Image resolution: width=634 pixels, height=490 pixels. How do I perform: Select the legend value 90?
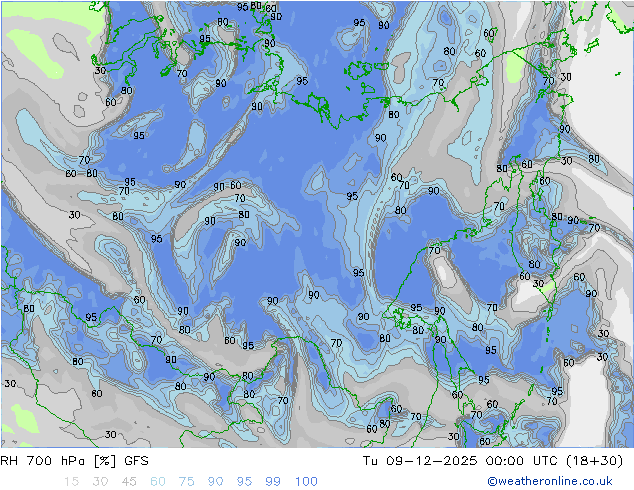215,481
